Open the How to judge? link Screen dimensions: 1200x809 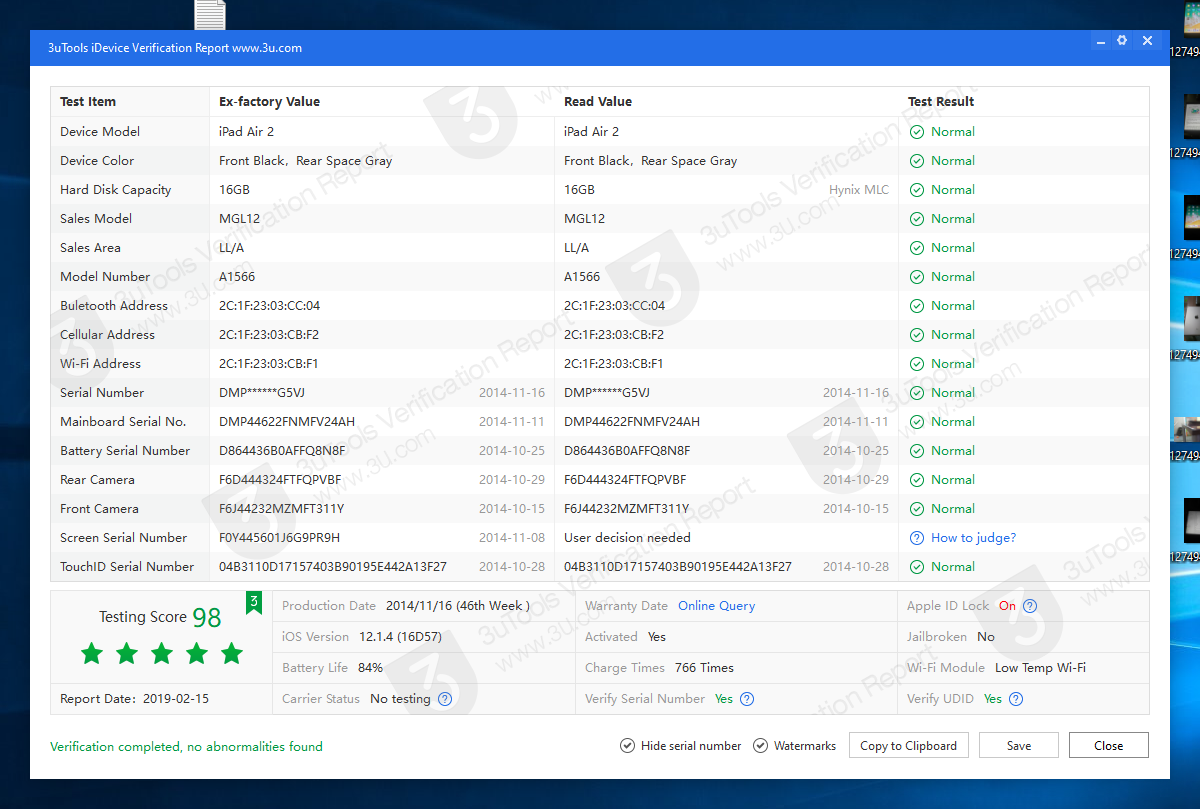[x=973, y=538]
